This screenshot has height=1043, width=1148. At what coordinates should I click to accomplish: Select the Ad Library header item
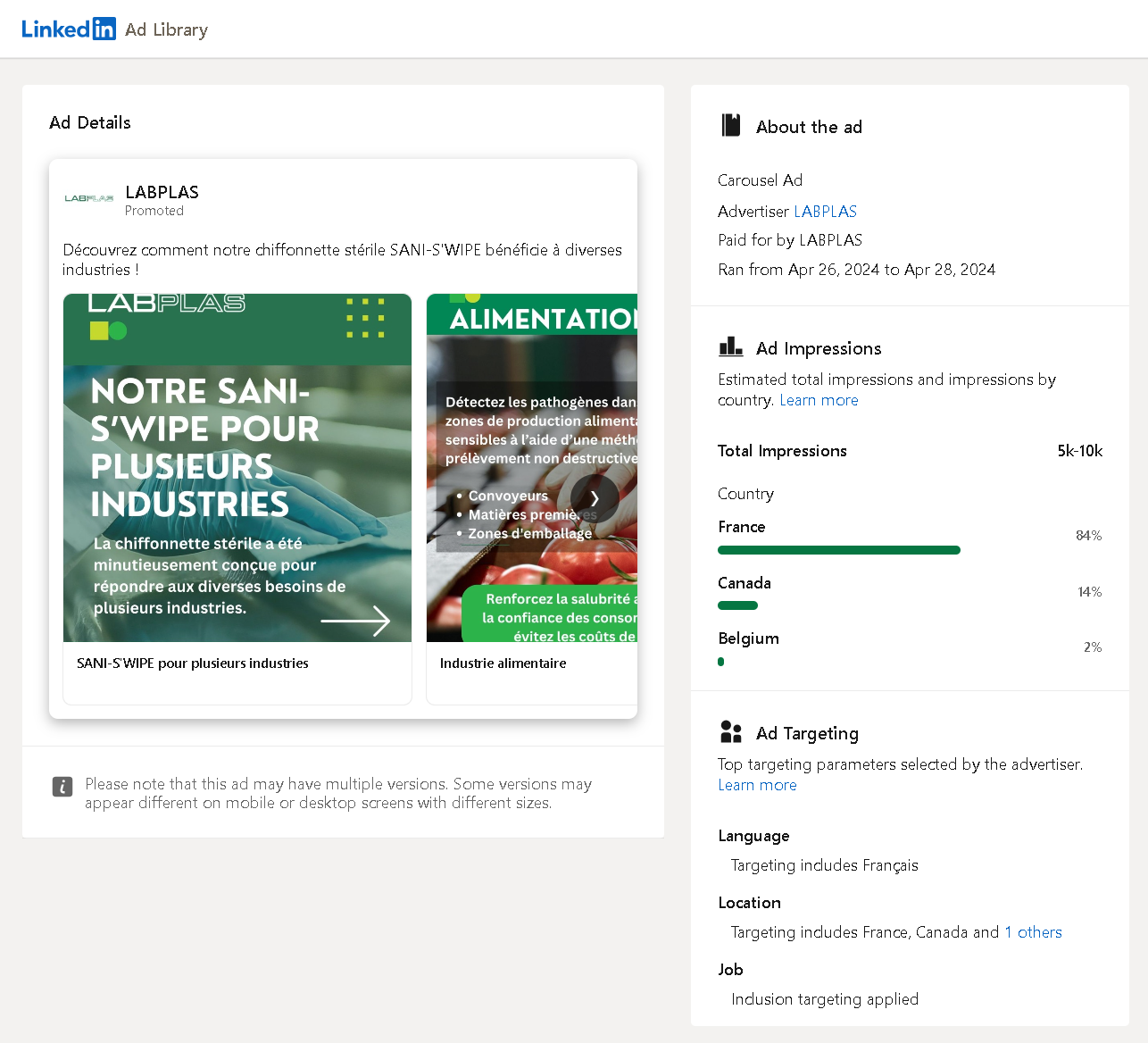coord(166,29)
